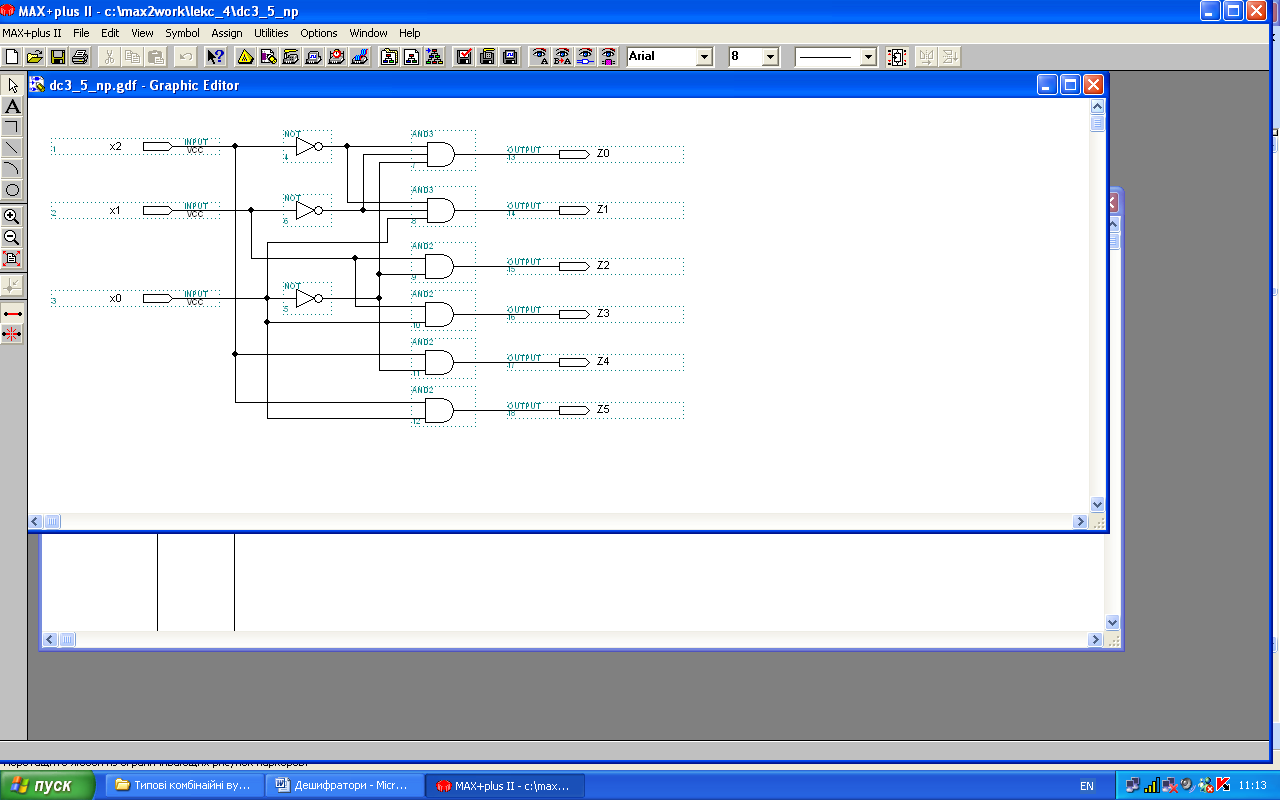
Task: Select the Orthogonal Line tool
Action: point(12,127)
